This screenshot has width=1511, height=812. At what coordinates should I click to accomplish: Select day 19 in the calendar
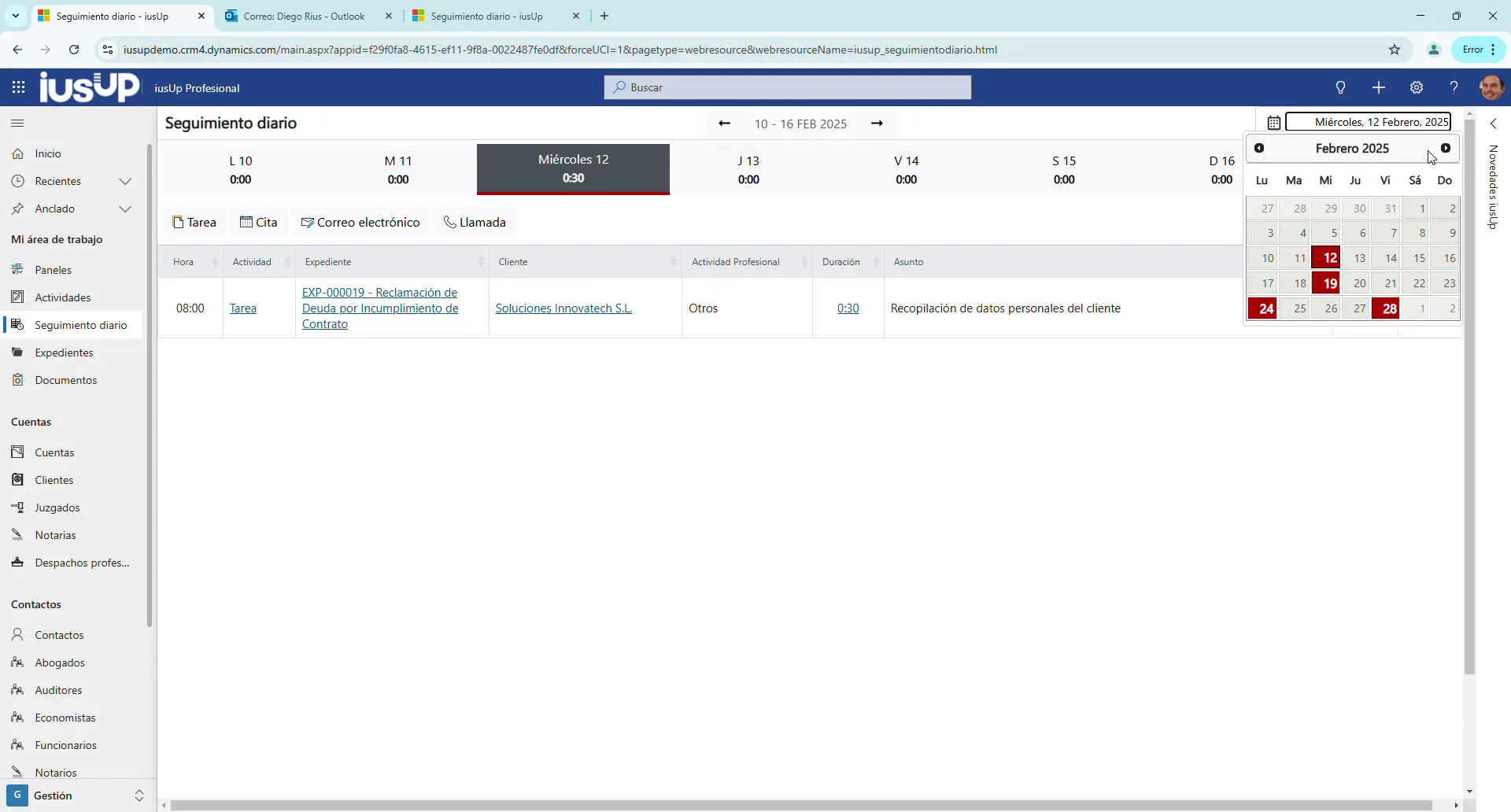point(1327,283)
